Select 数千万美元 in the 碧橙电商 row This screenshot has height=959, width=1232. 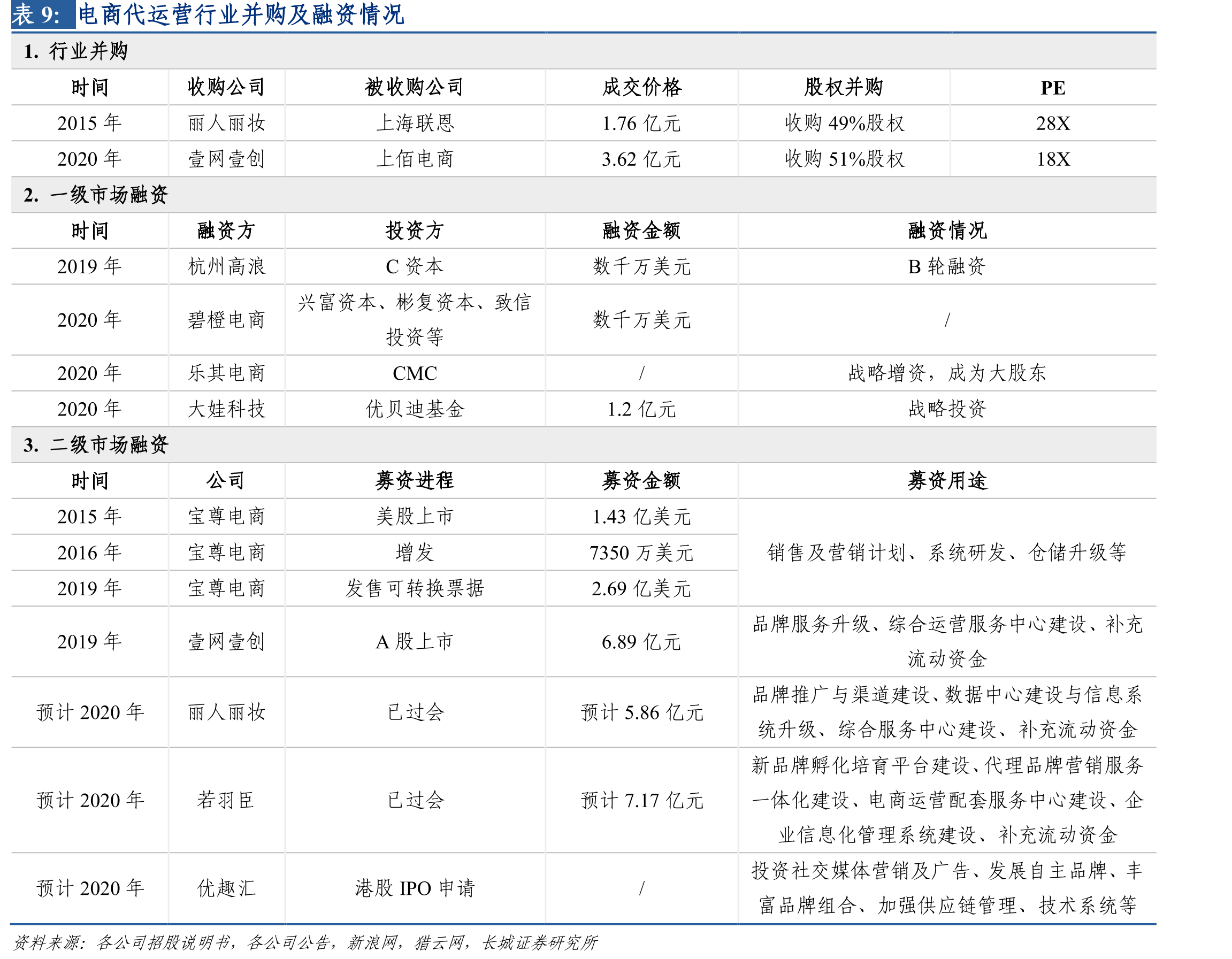click(642, 320)
